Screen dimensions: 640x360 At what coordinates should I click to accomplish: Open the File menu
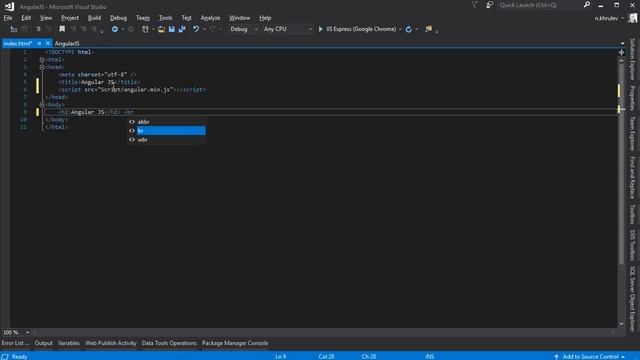8,18
